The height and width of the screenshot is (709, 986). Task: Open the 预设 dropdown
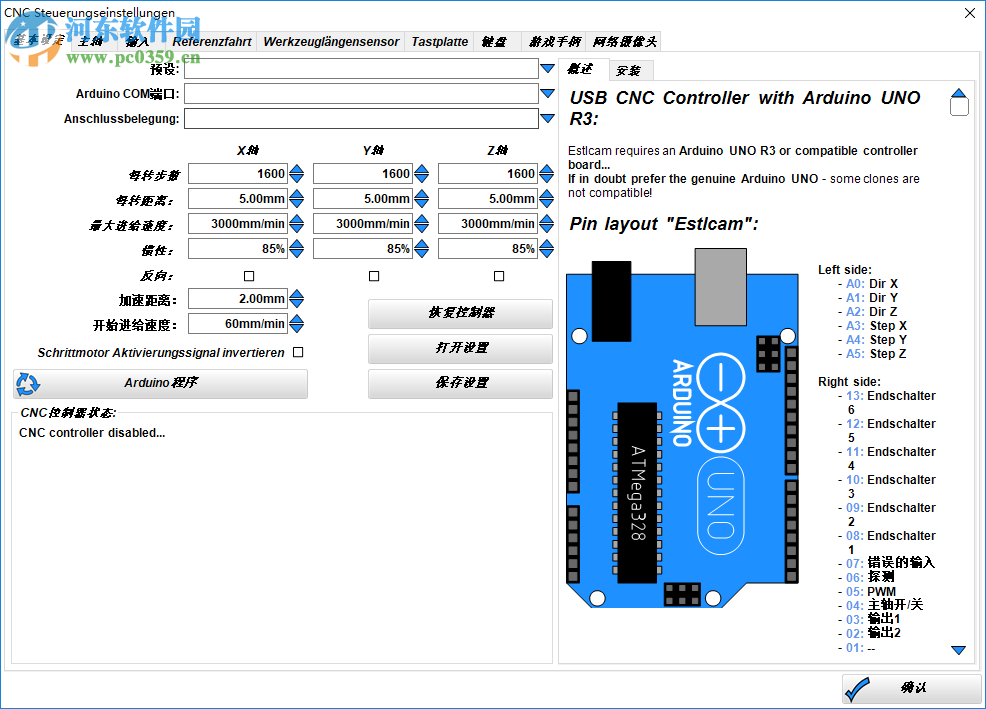[x=546, y=68]
